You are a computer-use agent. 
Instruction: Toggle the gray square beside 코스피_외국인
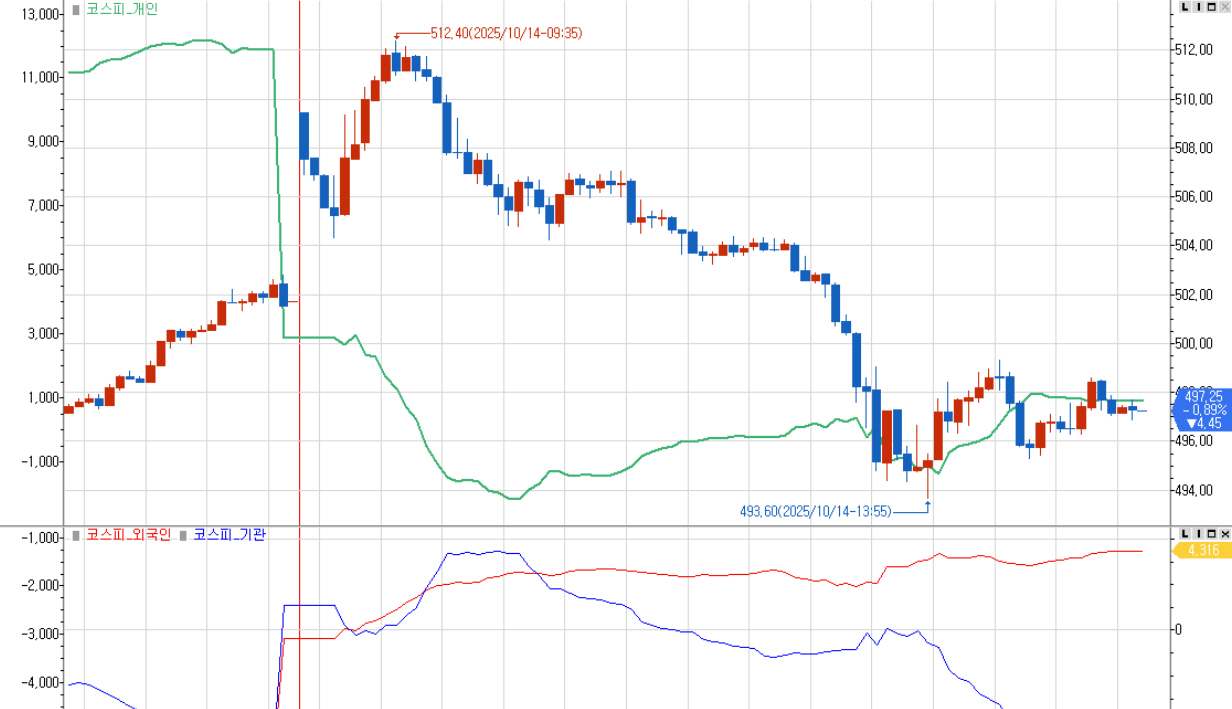[x=76, y=535]
